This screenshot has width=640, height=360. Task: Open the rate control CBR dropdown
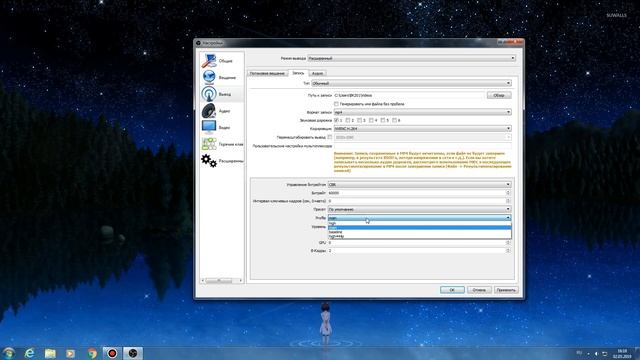point(420,184)
